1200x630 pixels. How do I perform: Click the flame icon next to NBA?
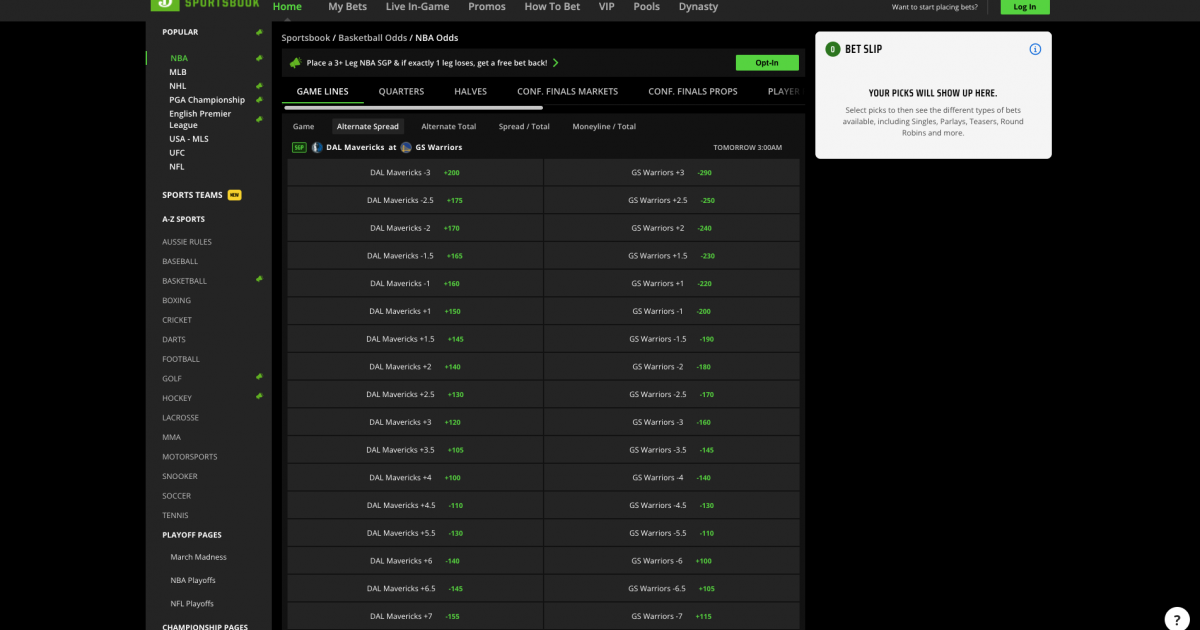point(258,58)
